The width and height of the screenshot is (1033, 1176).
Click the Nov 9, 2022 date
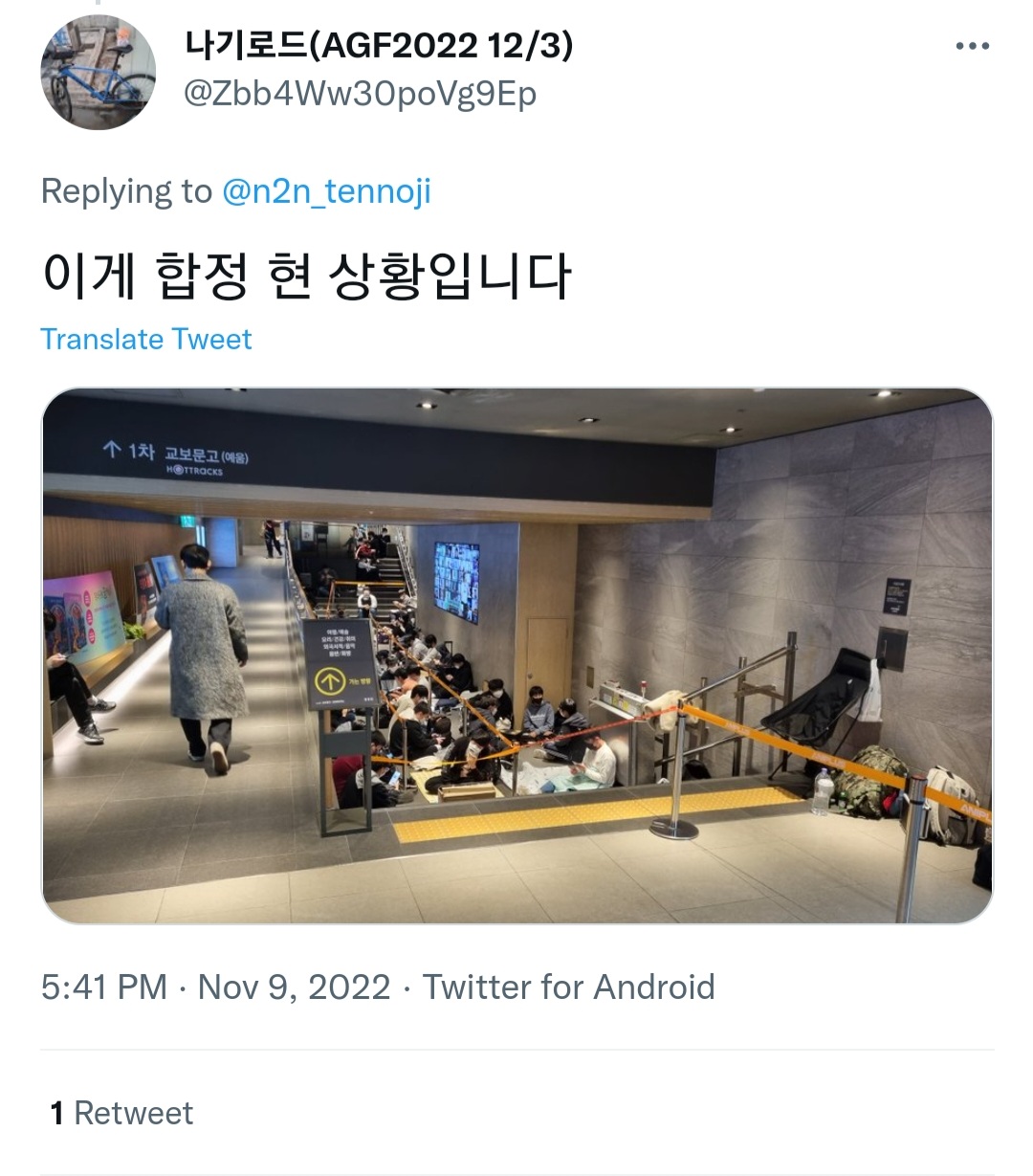tap(295, 987)
